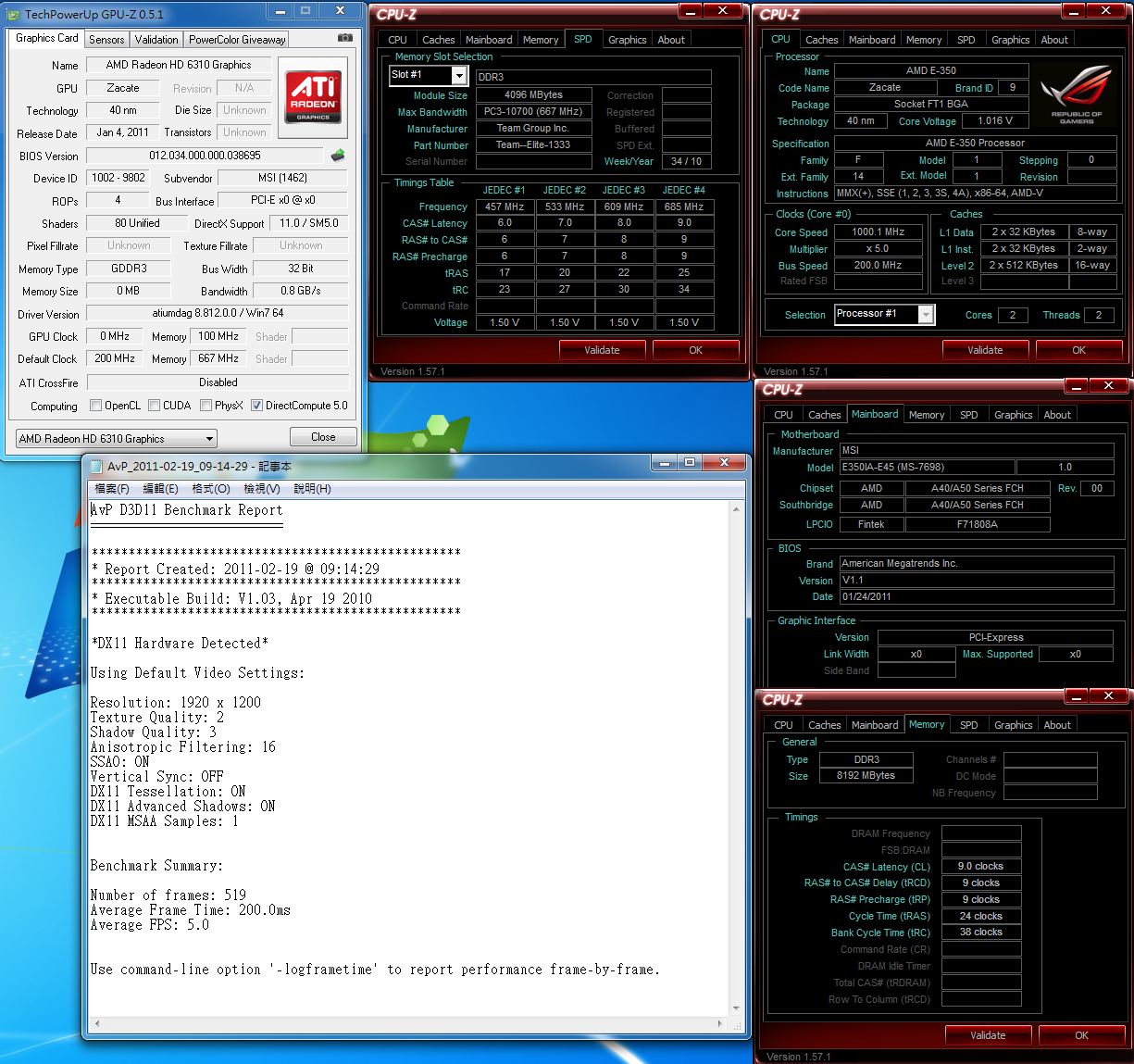Open the About tab in the CPU-Z SPD window

tap(671, 40)
